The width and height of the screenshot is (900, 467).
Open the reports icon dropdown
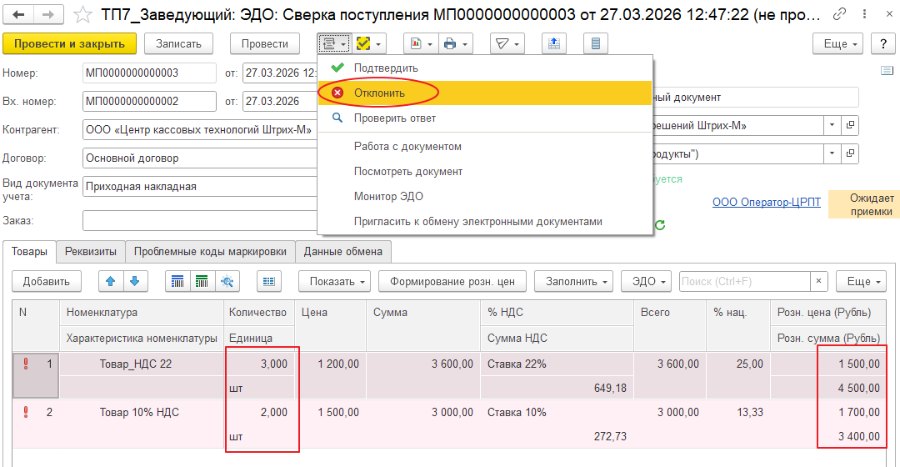click(421, 44)
